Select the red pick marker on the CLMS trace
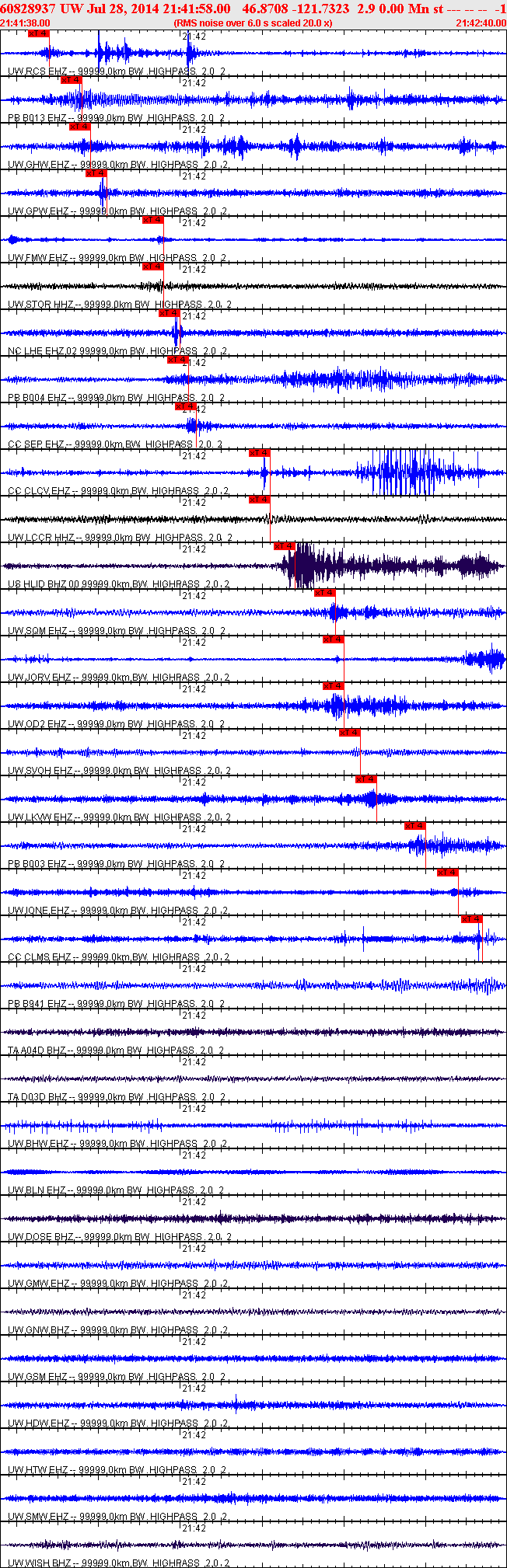The image size is (507, 1568). coord(472,919)
